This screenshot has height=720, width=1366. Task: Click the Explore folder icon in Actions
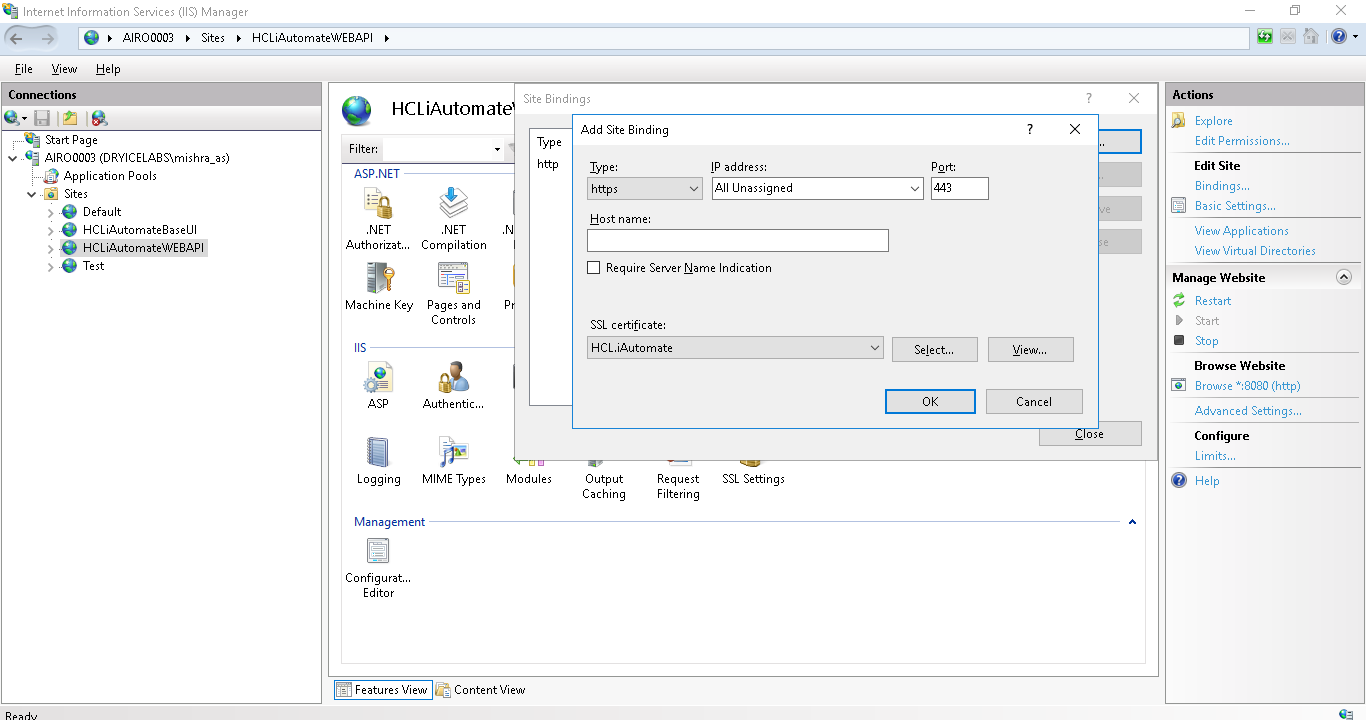point(1178,121)
